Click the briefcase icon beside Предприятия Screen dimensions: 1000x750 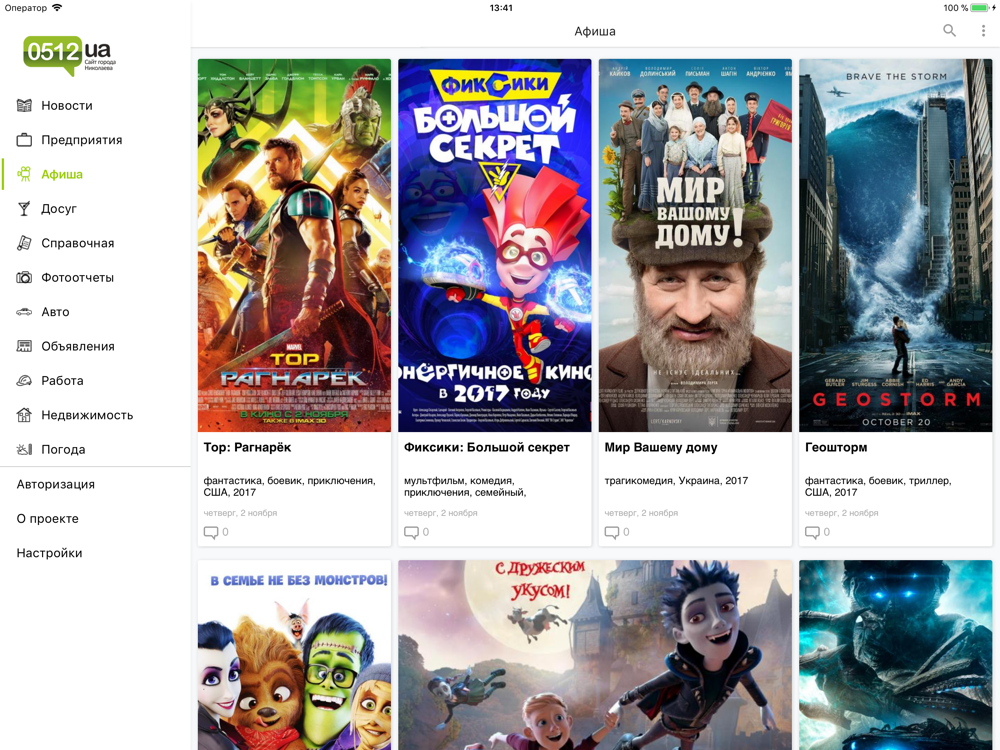point(24,140)
